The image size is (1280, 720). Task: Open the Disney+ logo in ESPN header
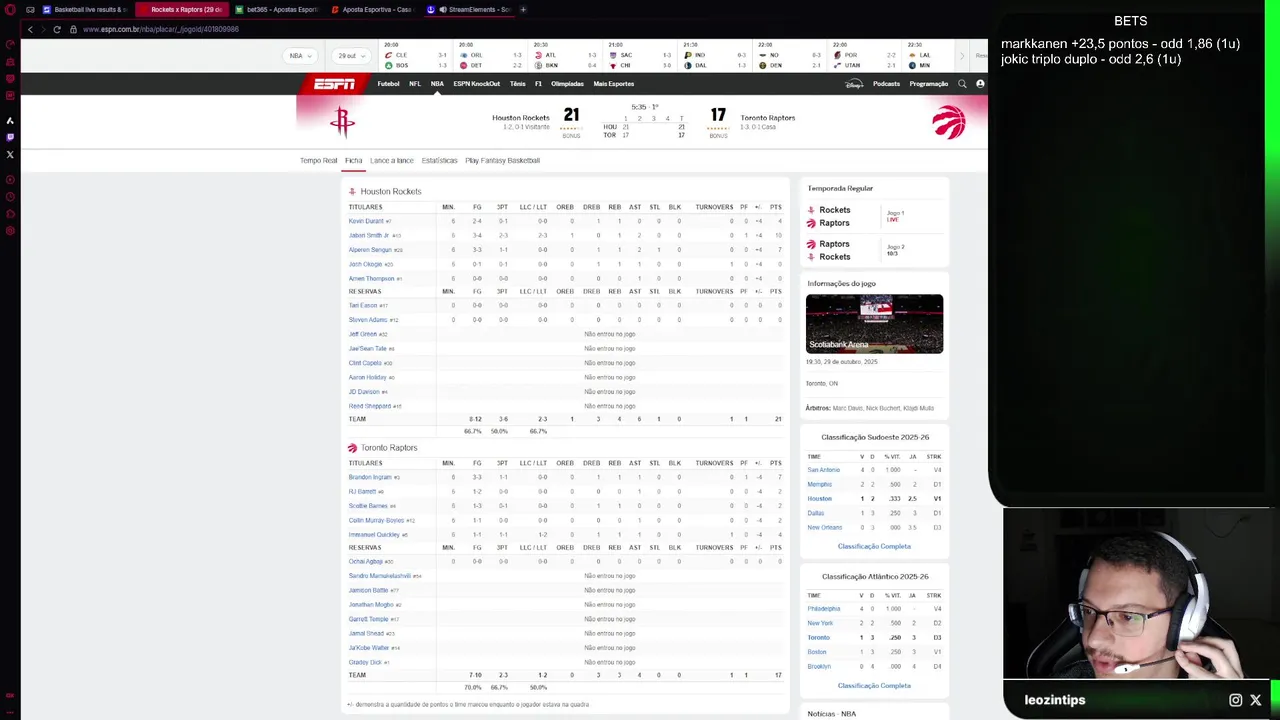pos(854,84)
